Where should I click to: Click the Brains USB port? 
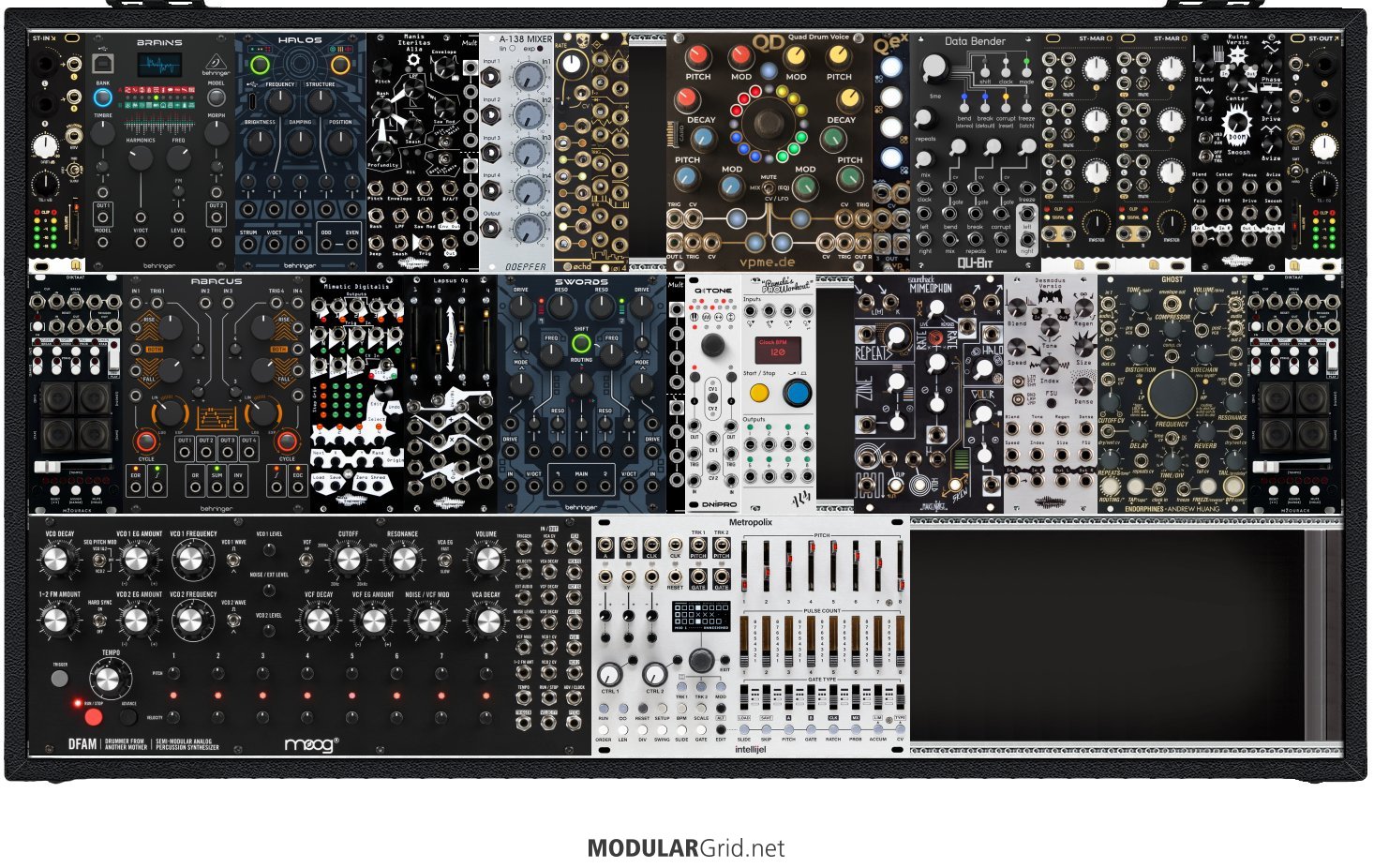[102, 64]
